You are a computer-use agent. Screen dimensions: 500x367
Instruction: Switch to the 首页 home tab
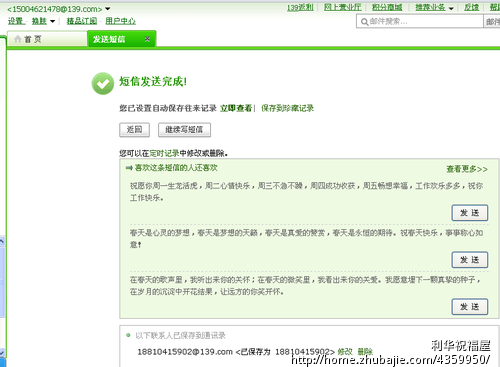(47, 39)
